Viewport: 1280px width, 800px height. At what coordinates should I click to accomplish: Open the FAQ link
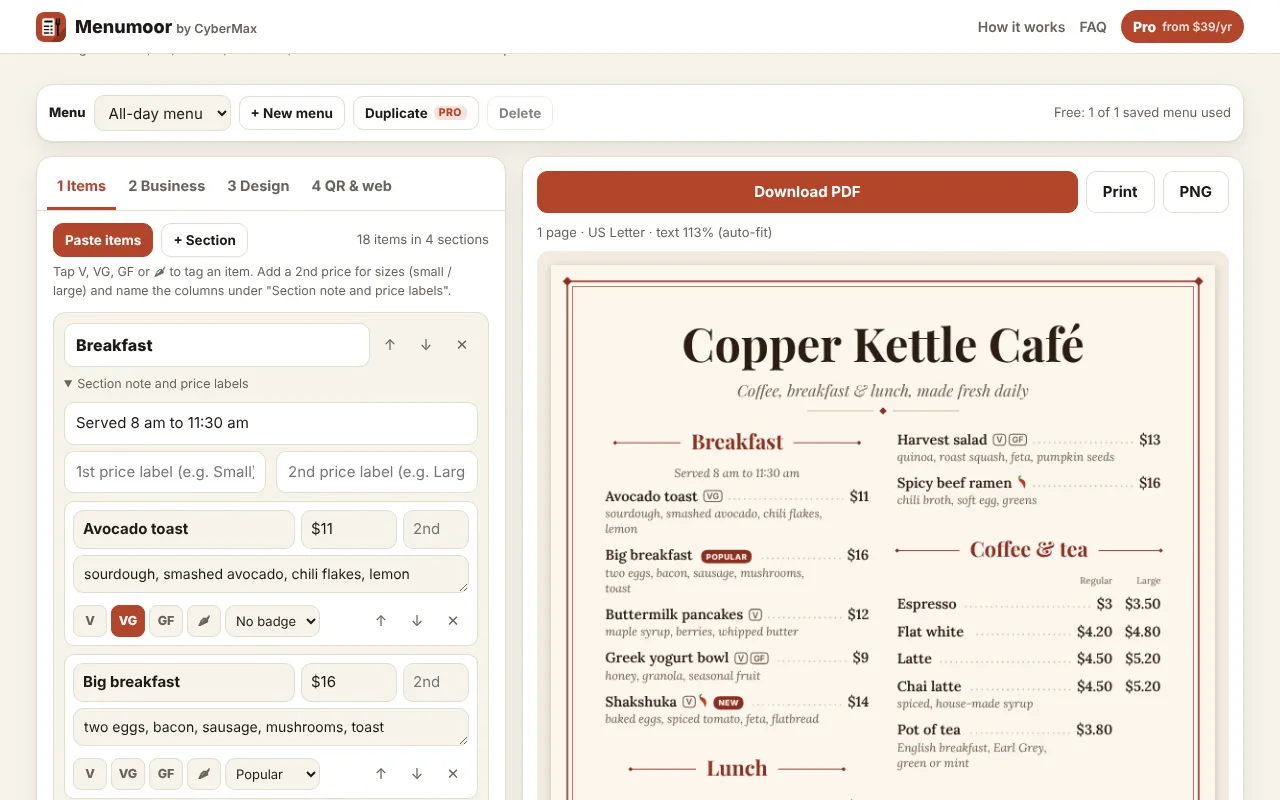[x=1093, y=27]
